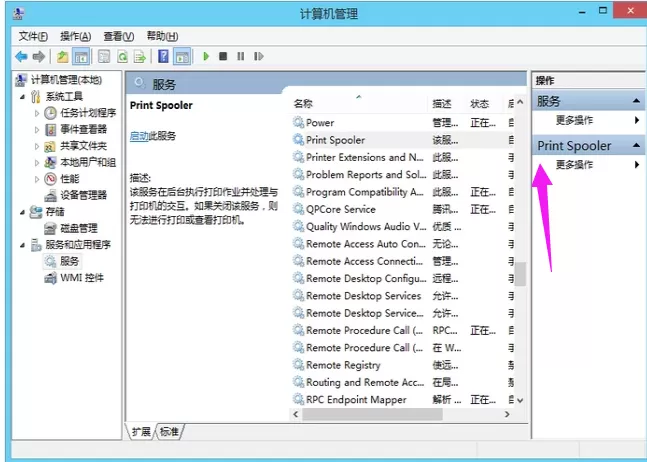This screenshot has width=647, height=462.
Task: Open the 查看(V) menu
Action: pos(119,36)
